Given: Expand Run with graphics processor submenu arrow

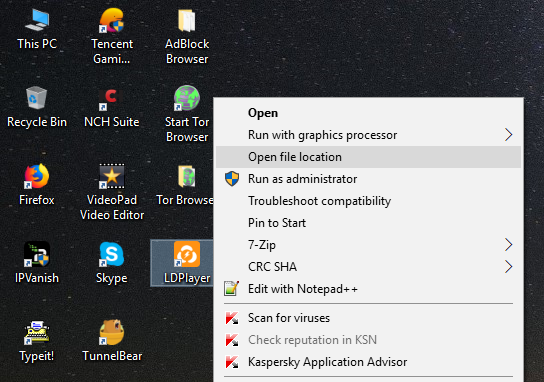Looking at the screenshot, I should (508, 135).
